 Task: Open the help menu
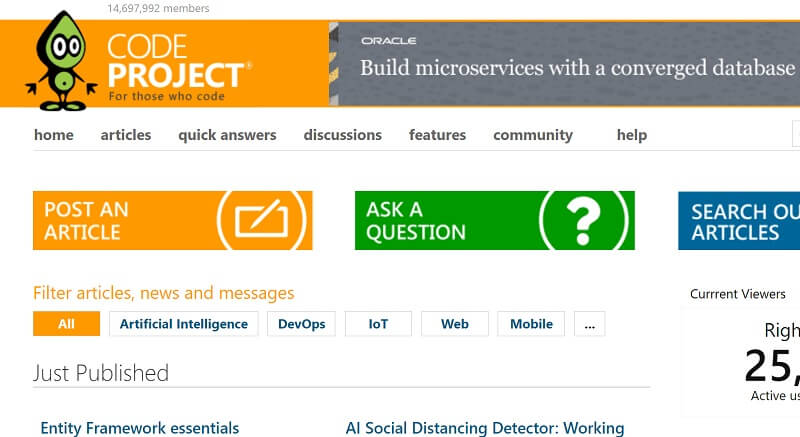[x=632, y=135]
